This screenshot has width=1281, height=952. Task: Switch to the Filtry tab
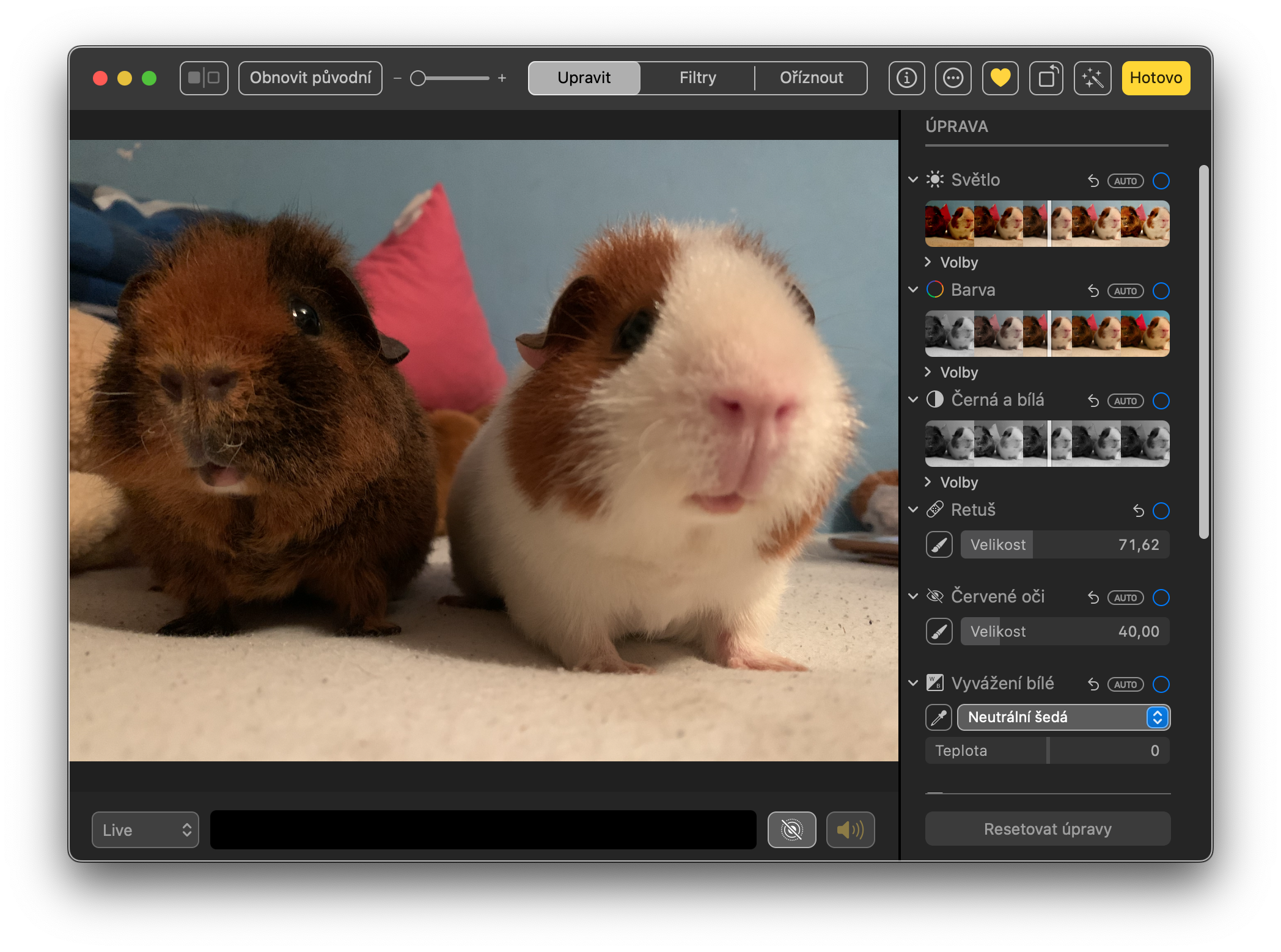697,78
